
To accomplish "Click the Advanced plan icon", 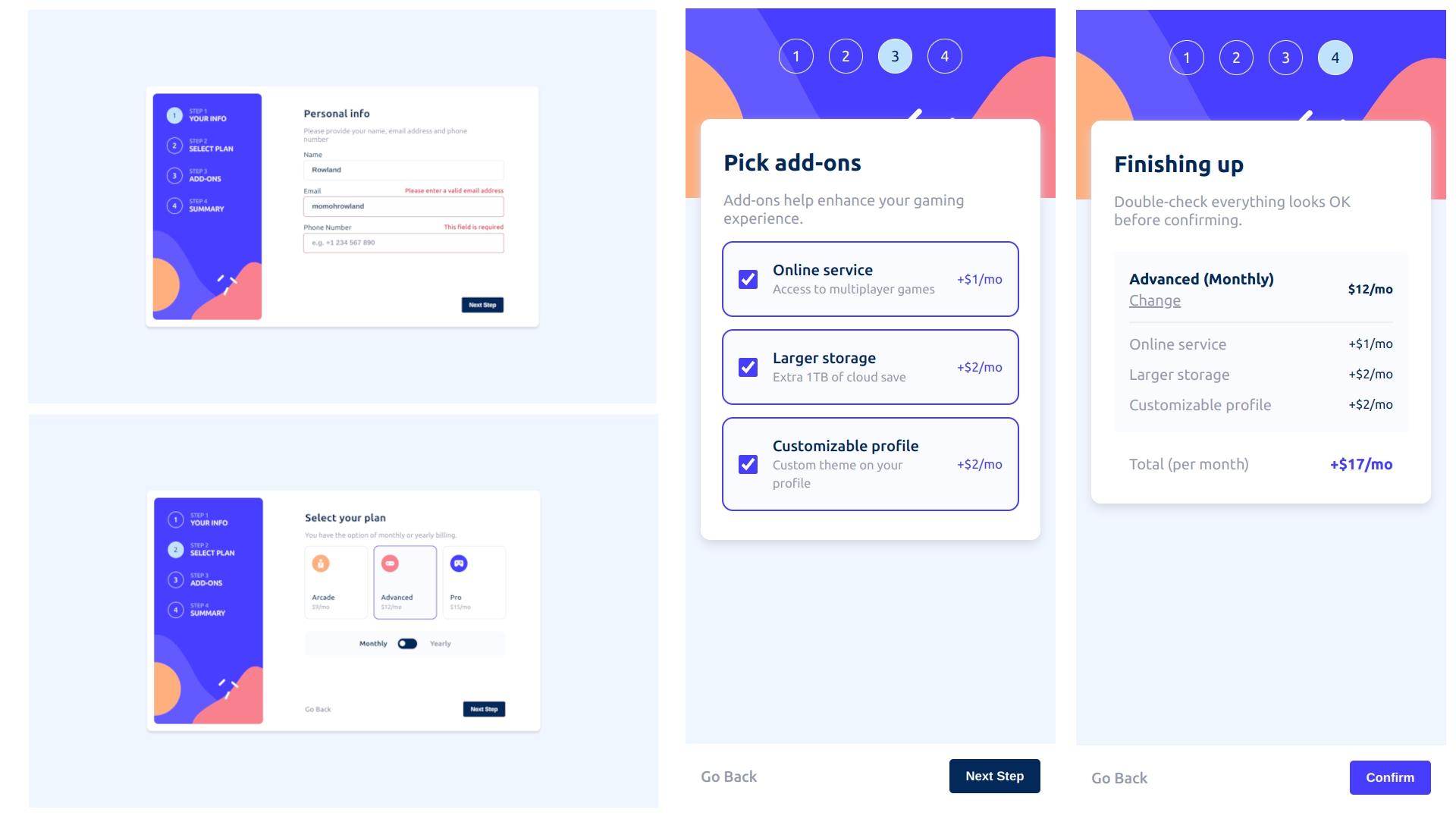I will [390, 563].
